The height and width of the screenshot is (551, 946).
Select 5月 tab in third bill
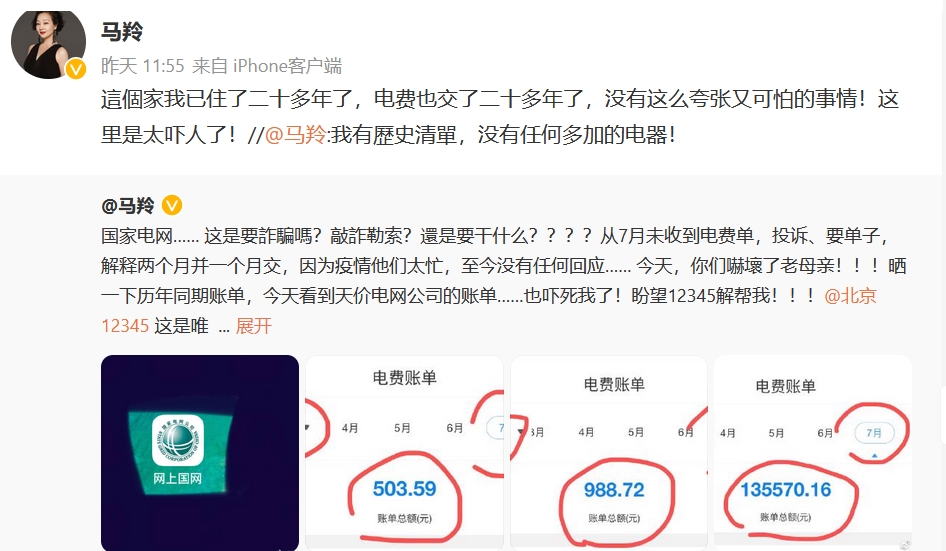pyautogui.click(x=636, y=432)
